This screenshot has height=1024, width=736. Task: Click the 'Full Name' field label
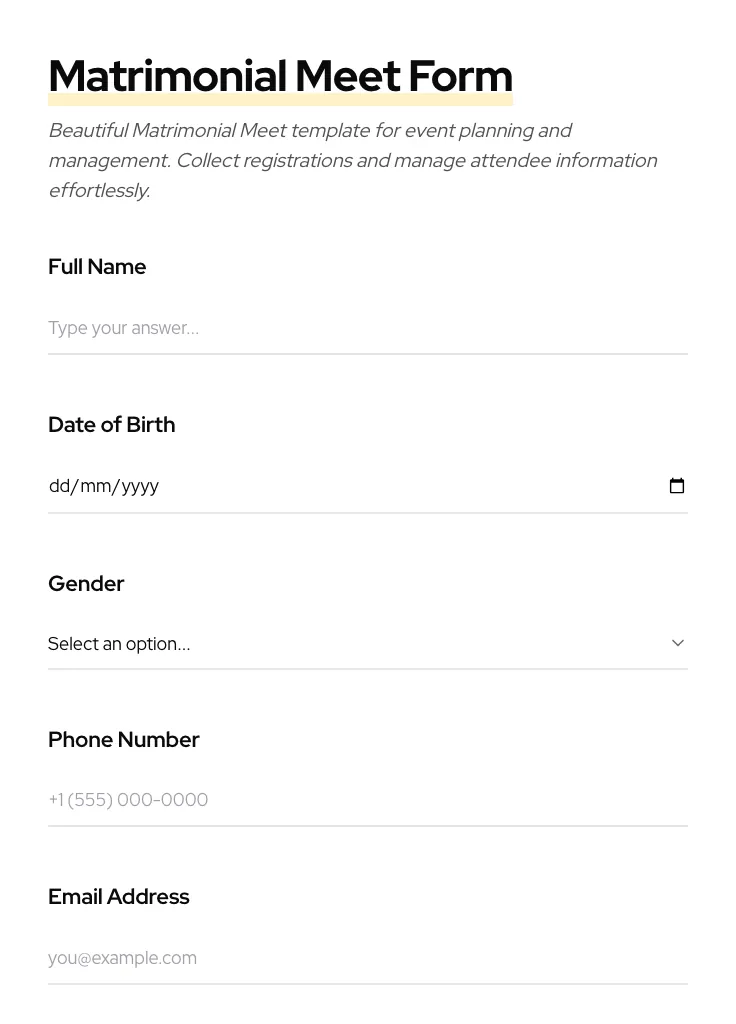(97, 267)
